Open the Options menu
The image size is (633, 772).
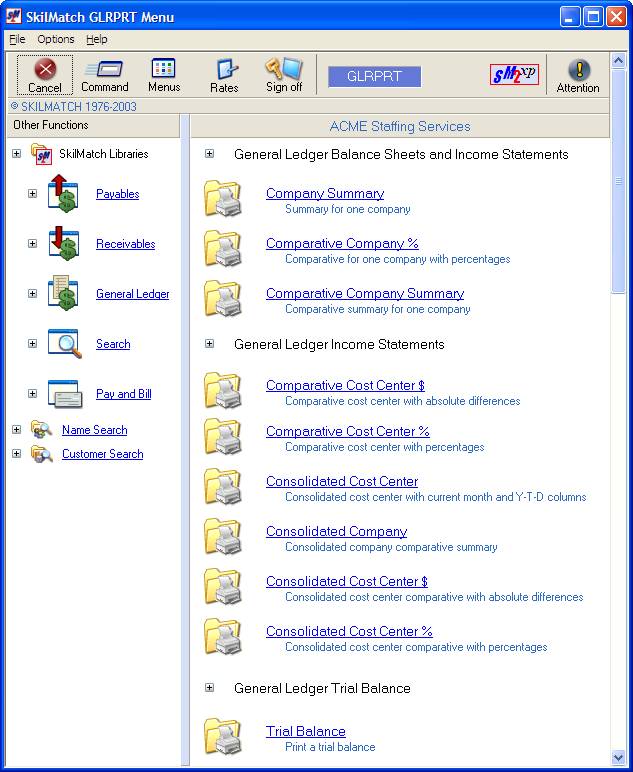56,39
